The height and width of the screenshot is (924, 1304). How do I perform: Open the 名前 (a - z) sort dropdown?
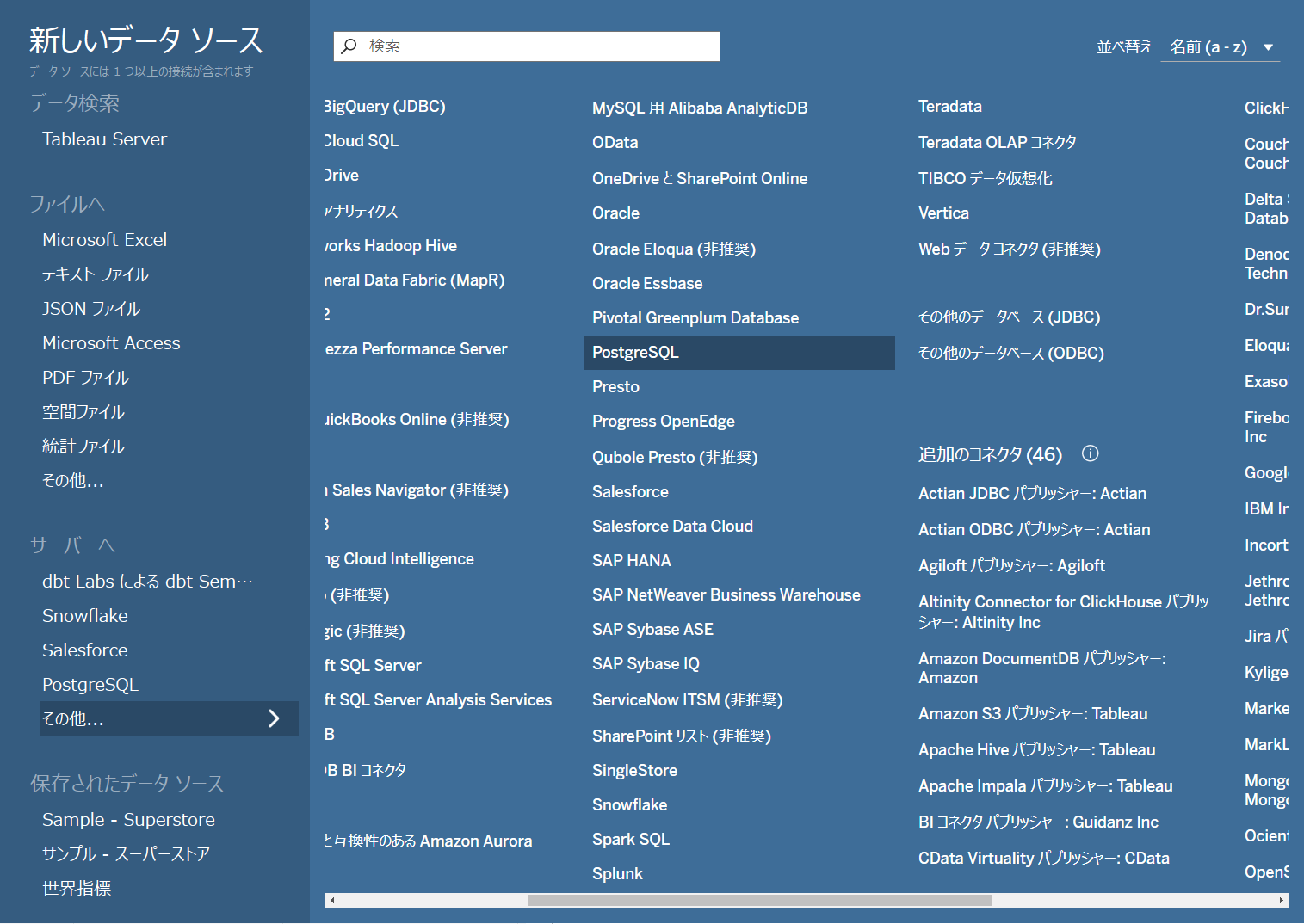click(x=1220, y=46)
